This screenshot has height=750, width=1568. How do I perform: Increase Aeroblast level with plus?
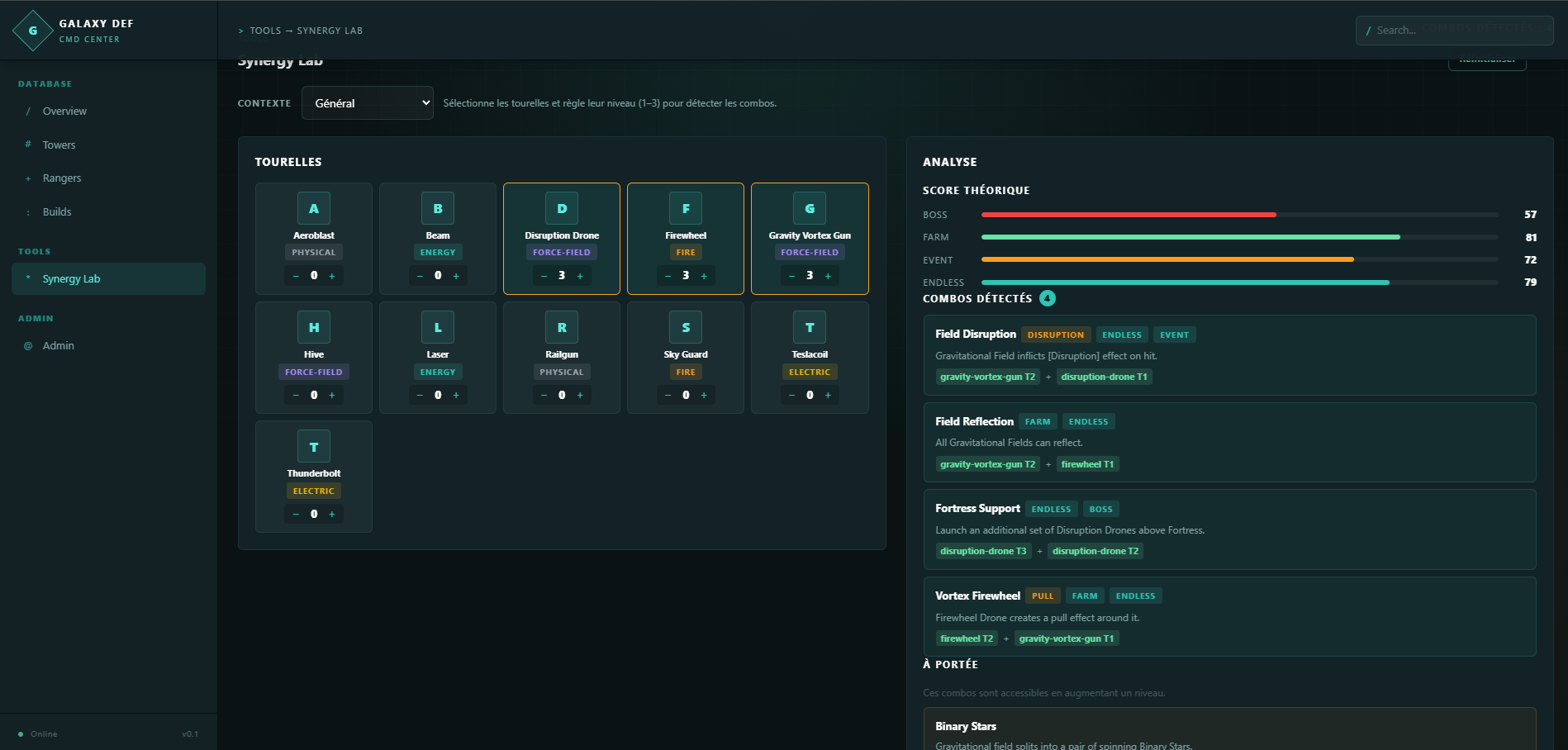click(x=332, y=276)
